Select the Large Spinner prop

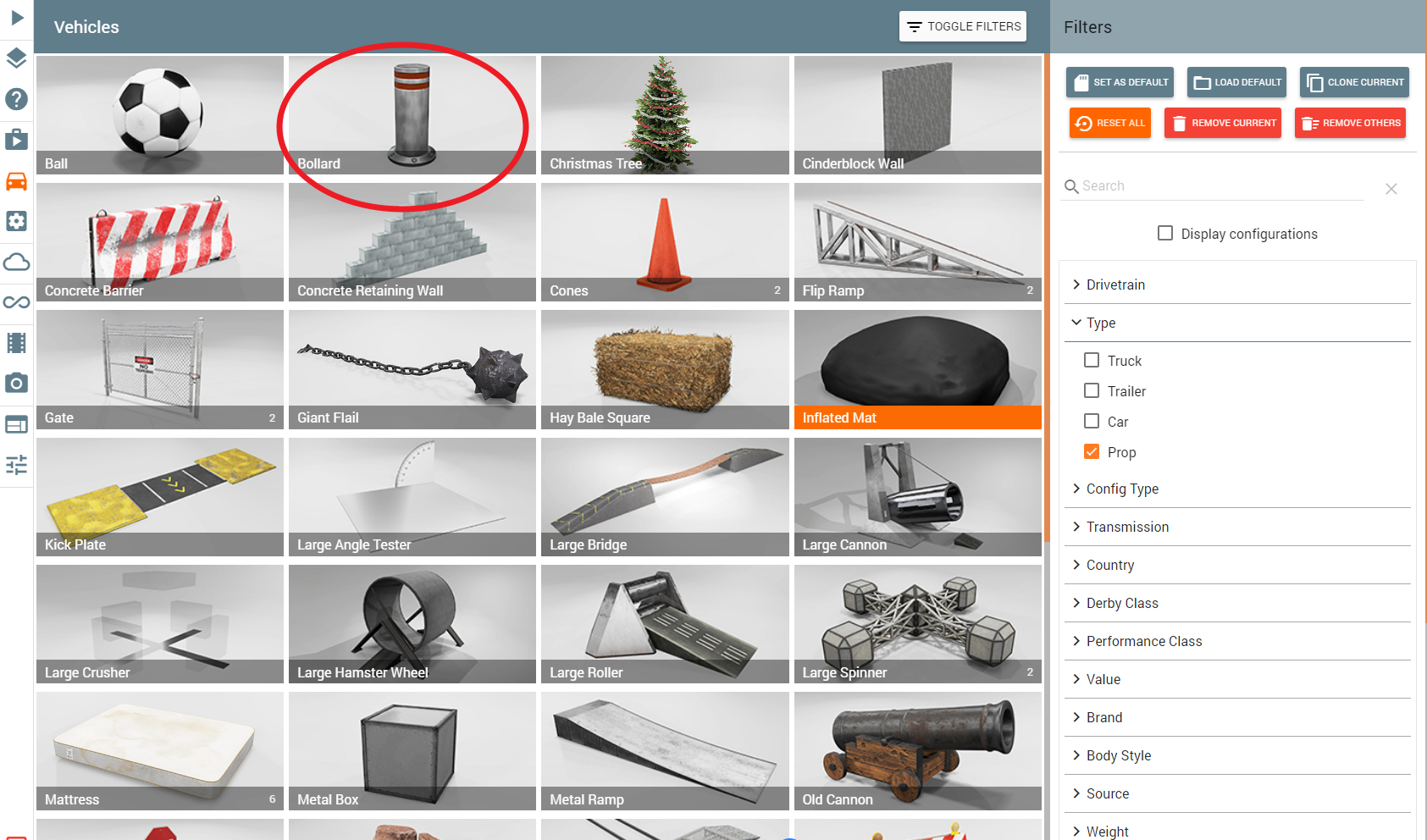(918, 624)
